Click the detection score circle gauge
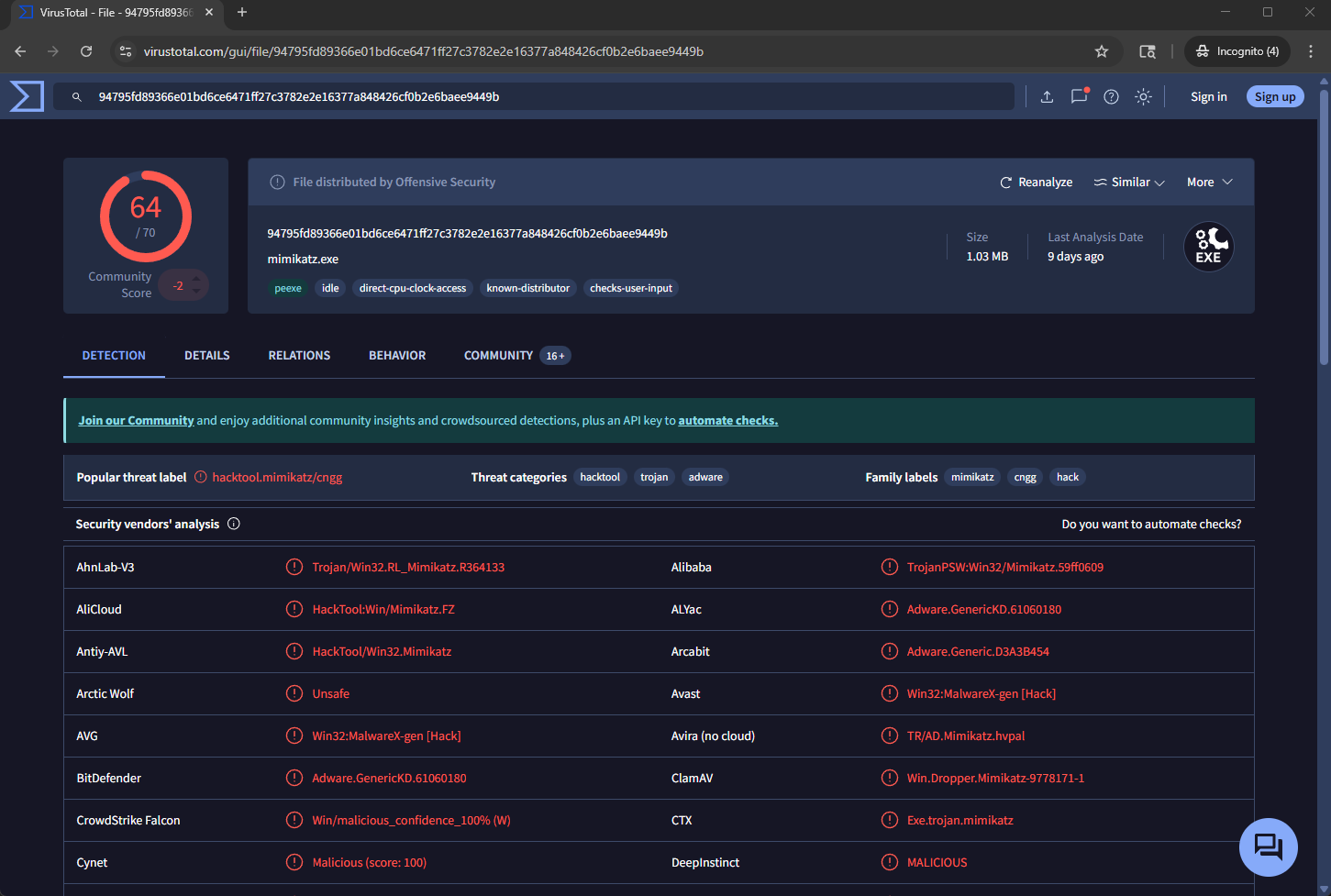 point(146,216)
